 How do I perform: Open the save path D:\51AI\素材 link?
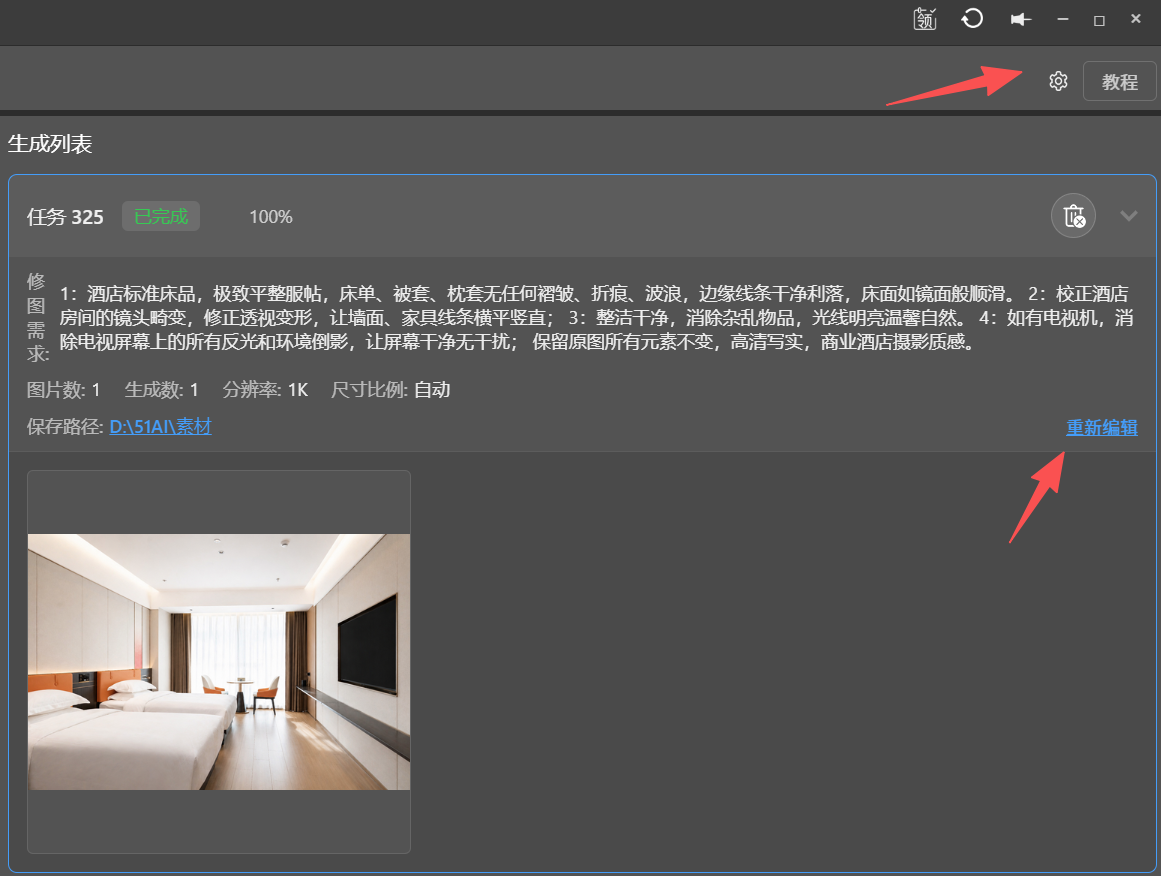(161, 427)
